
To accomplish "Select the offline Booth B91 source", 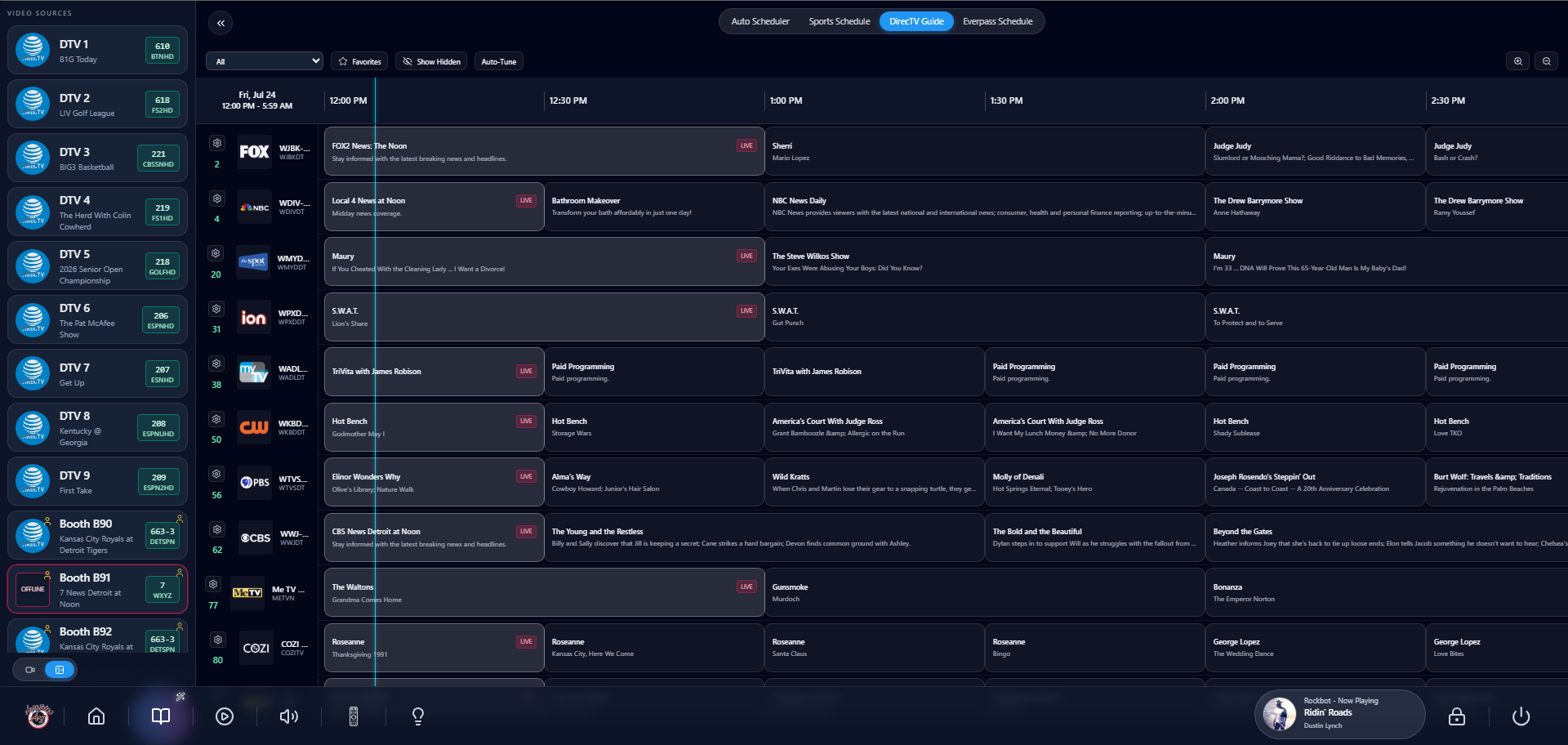I will (x=97, y=589).
